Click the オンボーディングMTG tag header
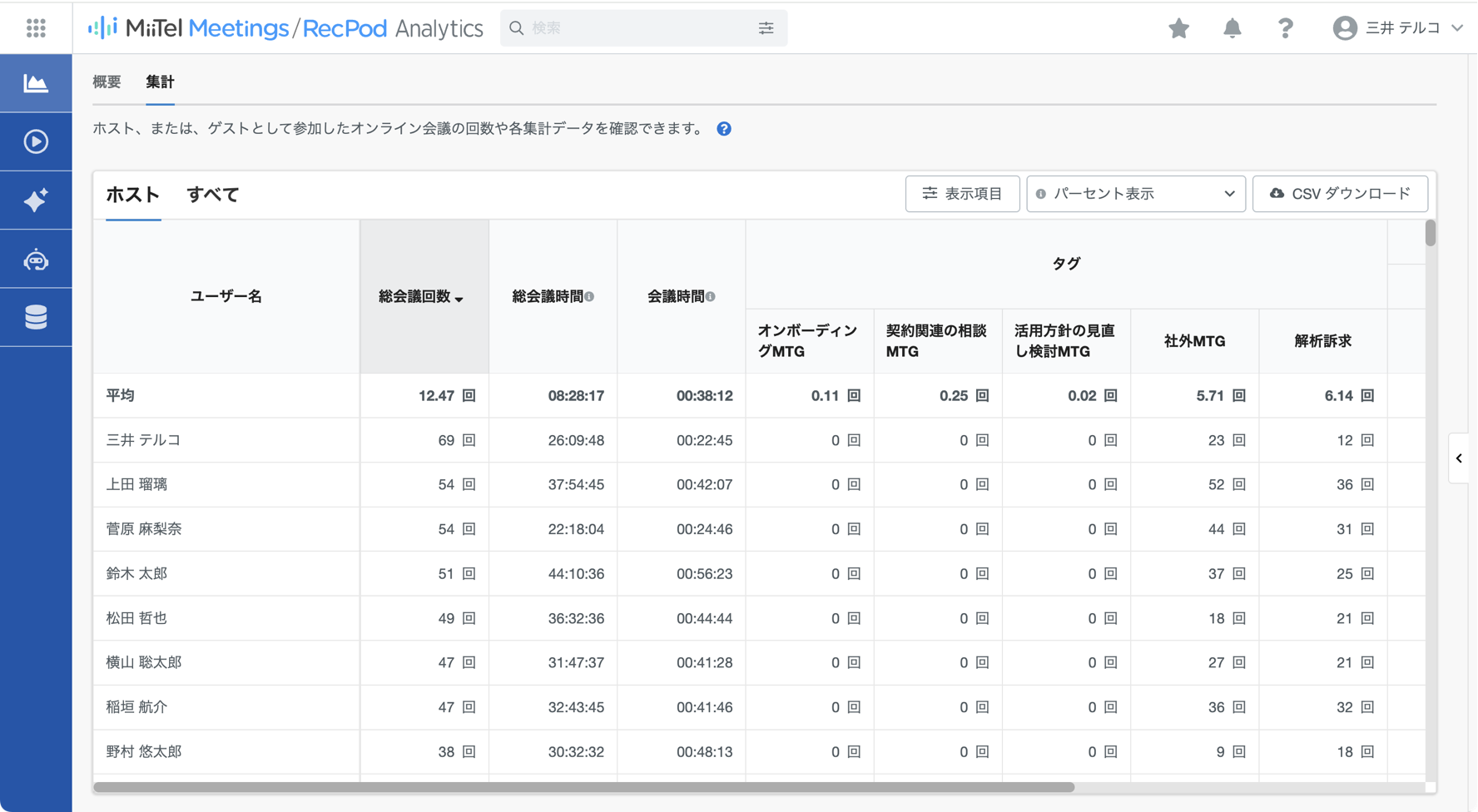1478x812 pixels. click(x=810, y=341)
